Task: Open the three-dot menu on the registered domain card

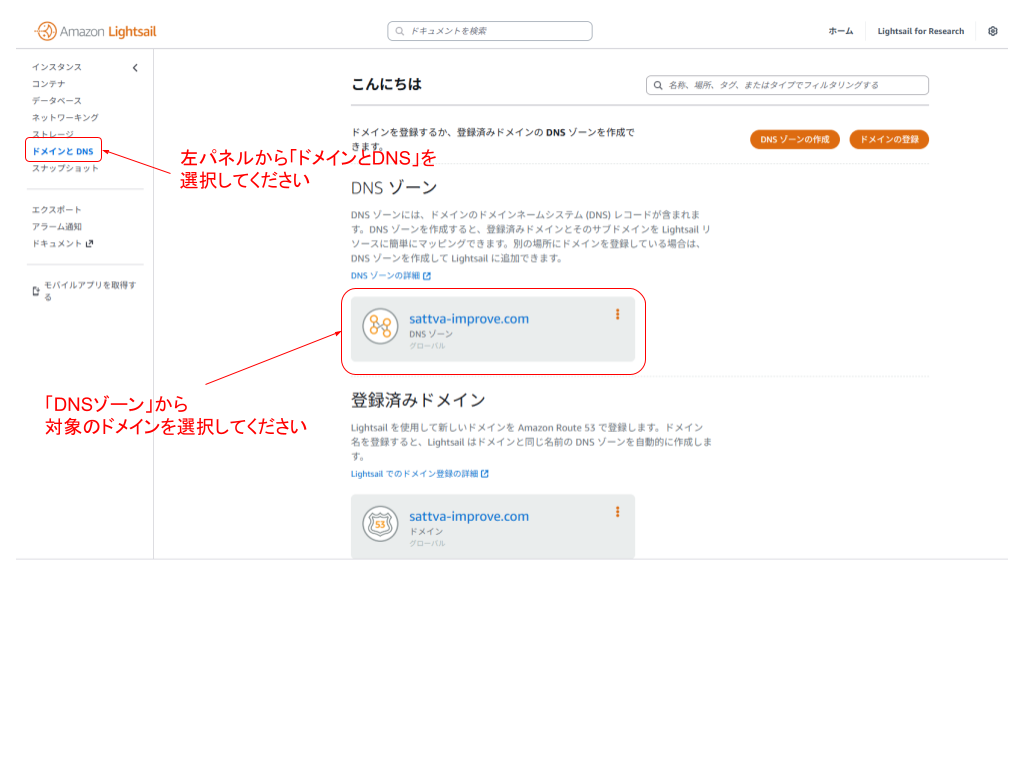Action: pos(618,512)
